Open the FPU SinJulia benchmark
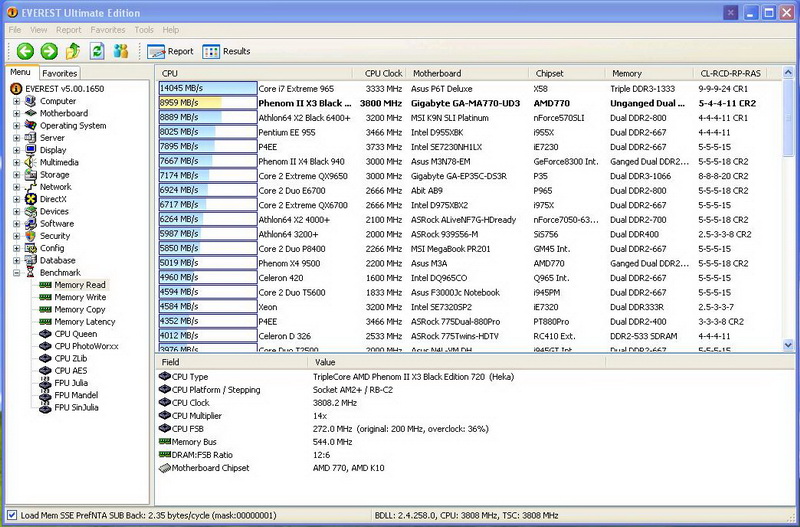The height and width of the screenshot is (527, 800). (76, 407)
